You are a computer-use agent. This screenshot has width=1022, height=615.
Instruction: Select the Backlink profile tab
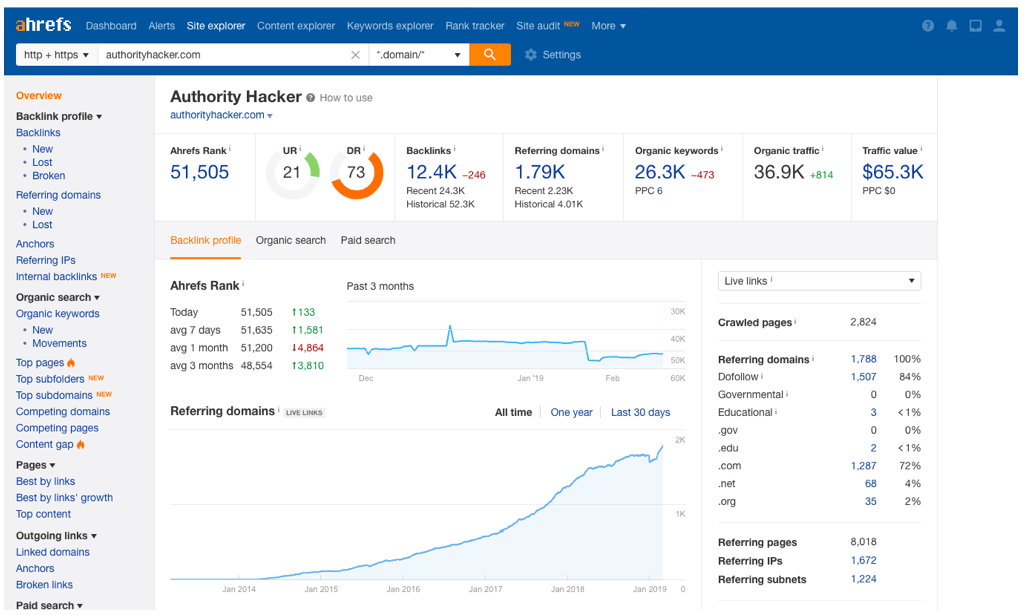tap(205, 240)
